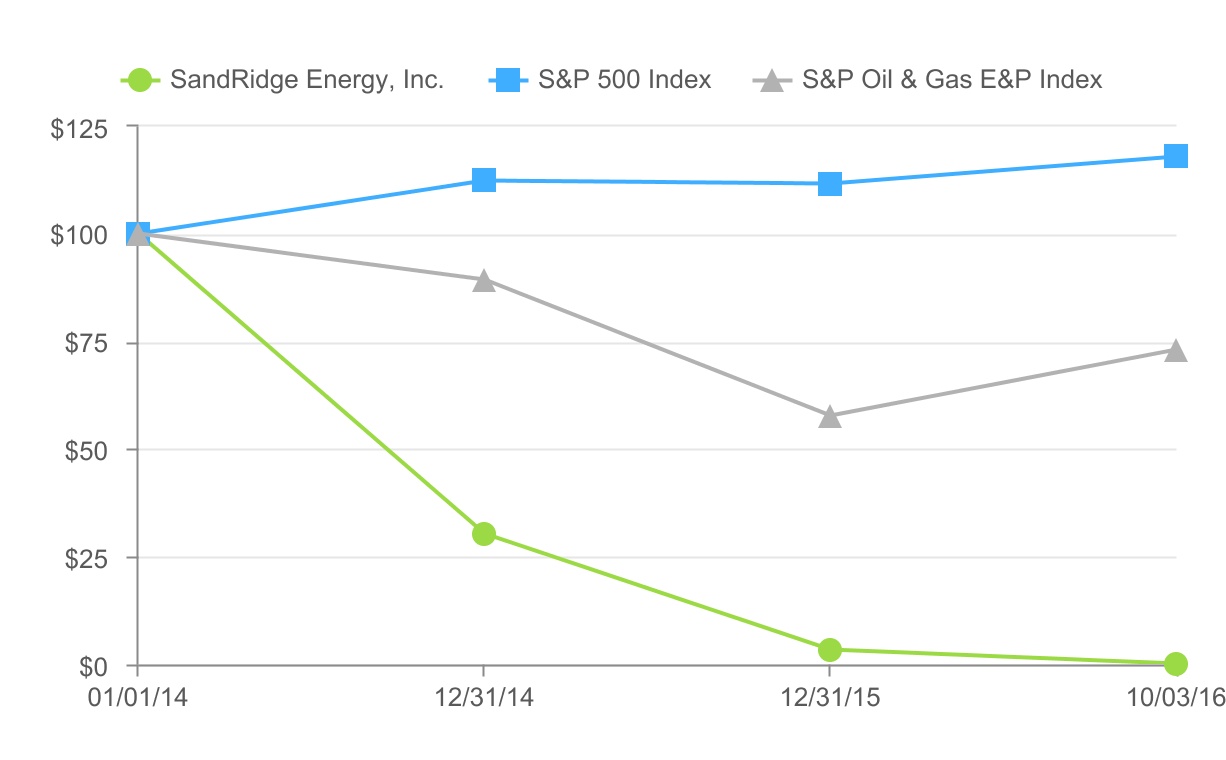Click the 12/31/14 x-axis date label
The height and width of the screenshot is (760, 1226).
coord(484,699)
